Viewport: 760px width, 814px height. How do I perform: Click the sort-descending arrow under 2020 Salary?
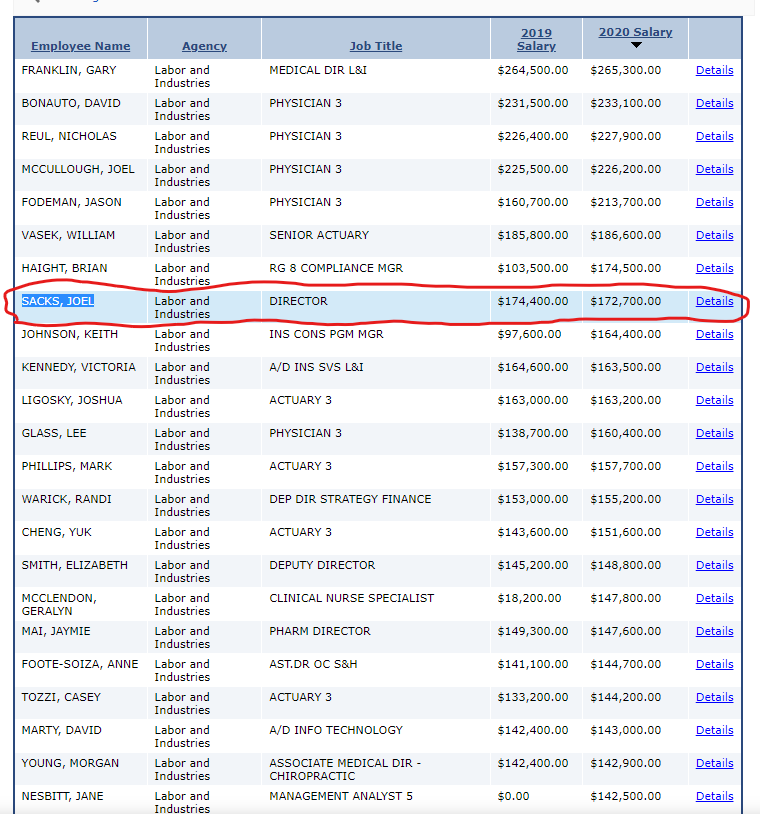click(636, 45)
